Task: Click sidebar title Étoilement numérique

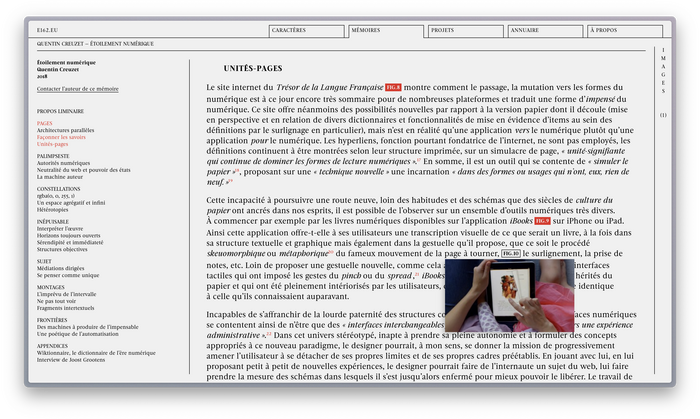Action: [x=66, y=62]
